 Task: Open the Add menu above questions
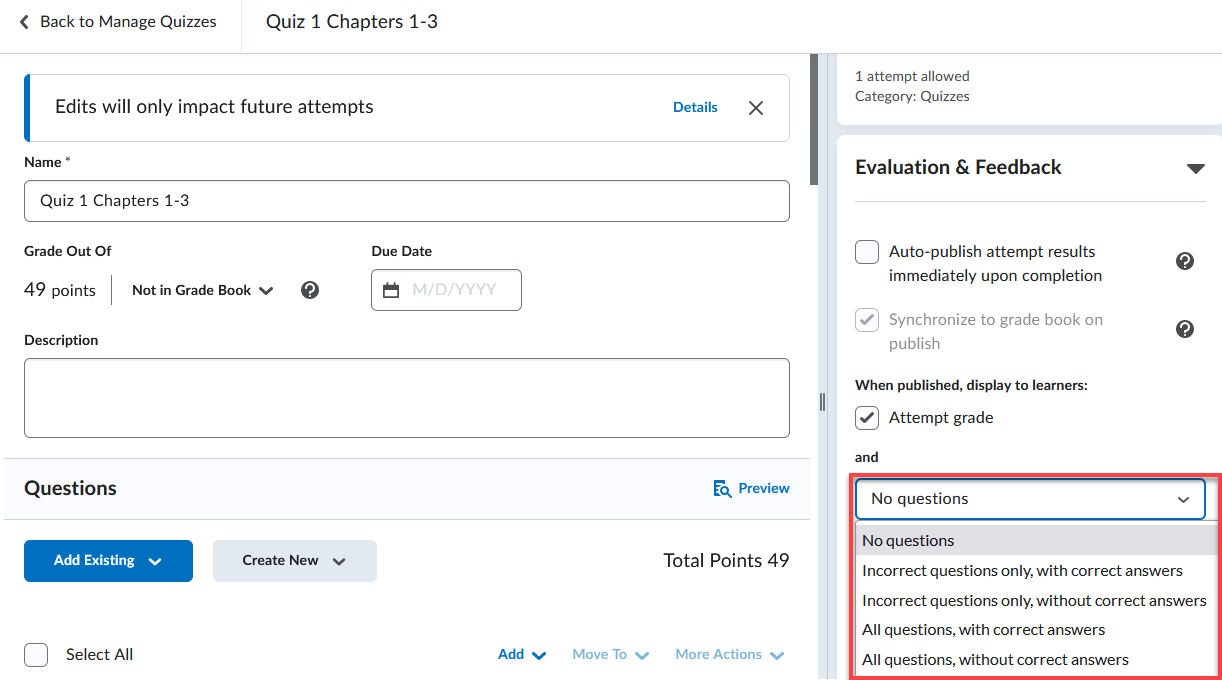point(522,655)
